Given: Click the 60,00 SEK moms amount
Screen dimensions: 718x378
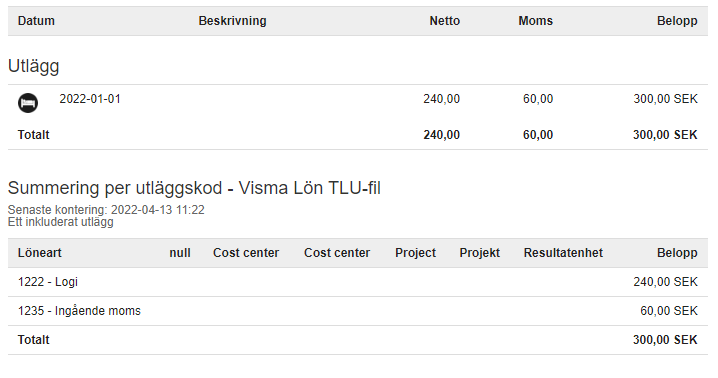Looking at the screenshot, I should coord(669,311).
